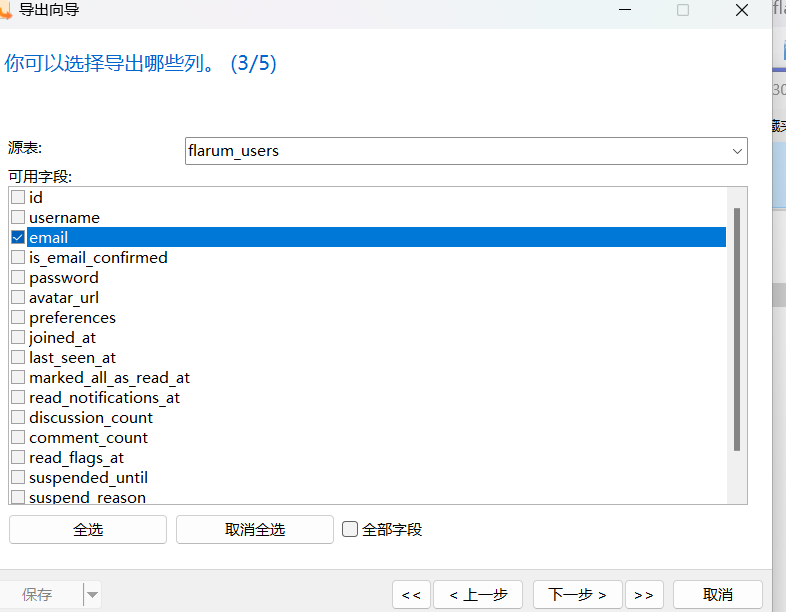Check the username field checkbox
The image size is (786, 612).
pyautogui.click(x=18, y=217)
